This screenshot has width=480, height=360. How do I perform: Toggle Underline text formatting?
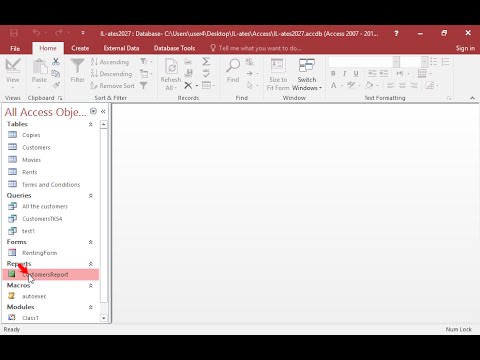(x=356, y=74)
